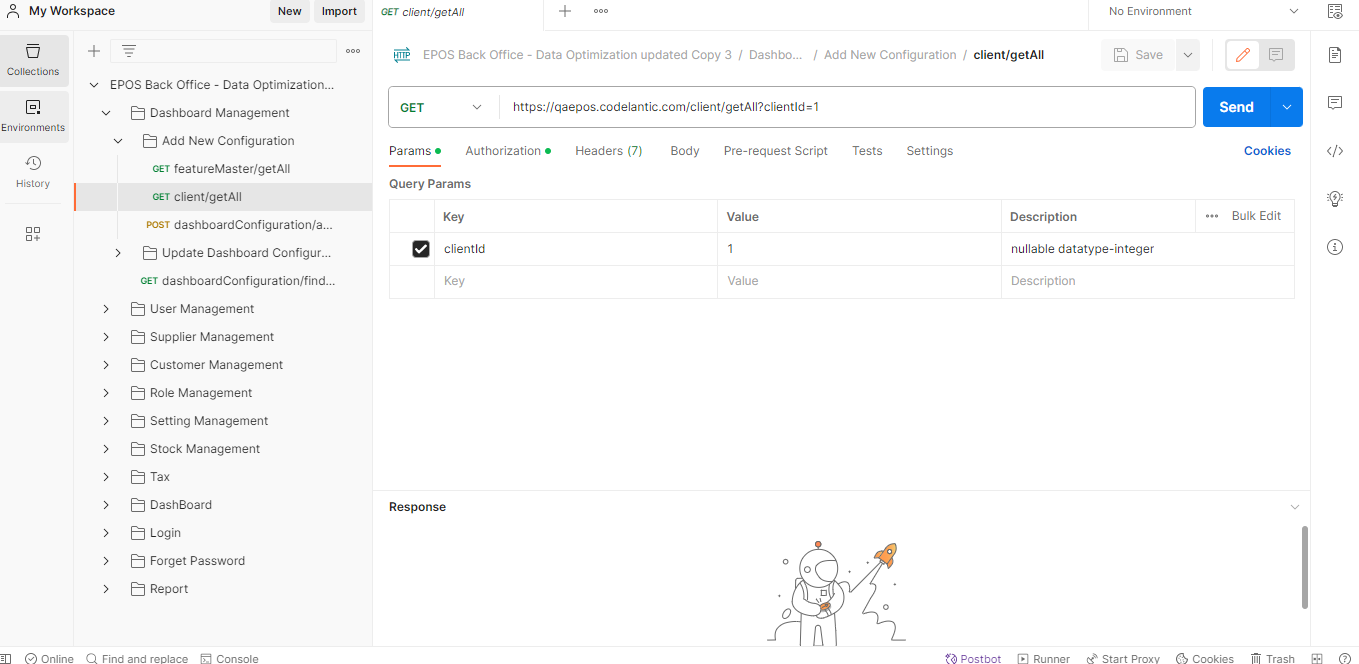The image size is (1359, 664).
Task: Expand the Stock Management folder
Action: [x=106, y=449]
